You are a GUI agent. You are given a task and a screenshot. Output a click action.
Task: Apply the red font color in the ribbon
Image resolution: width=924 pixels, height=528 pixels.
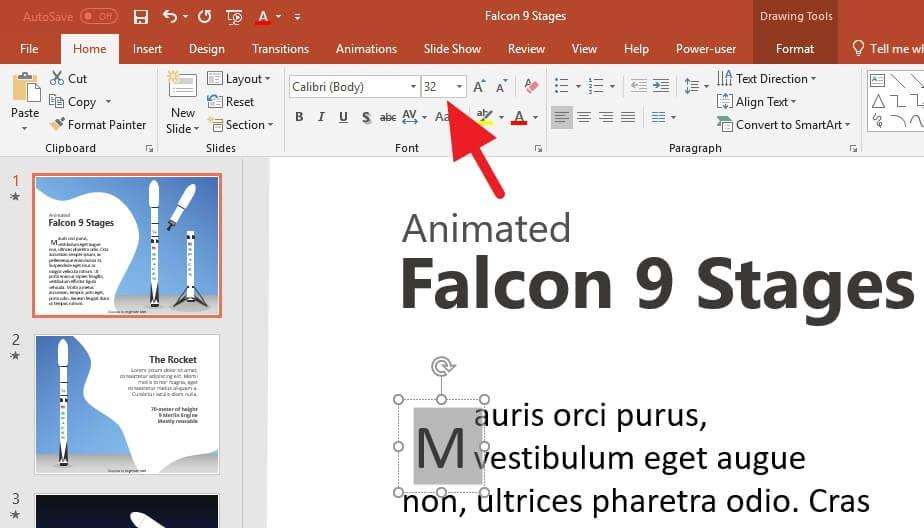tap(519, 117)
